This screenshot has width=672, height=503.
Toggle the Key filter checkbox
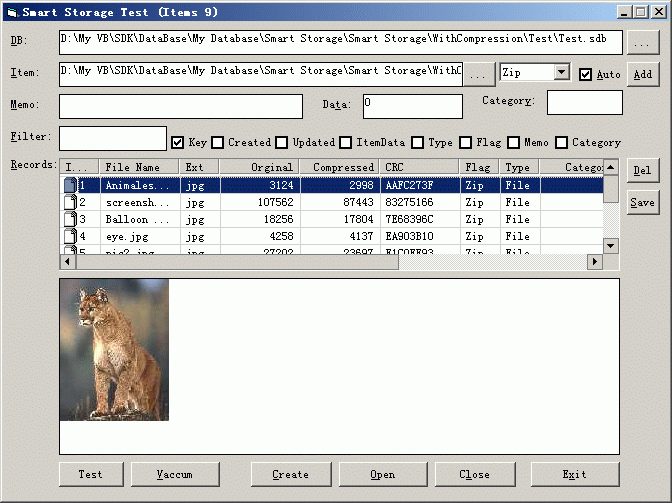click(x=178, y=142)
